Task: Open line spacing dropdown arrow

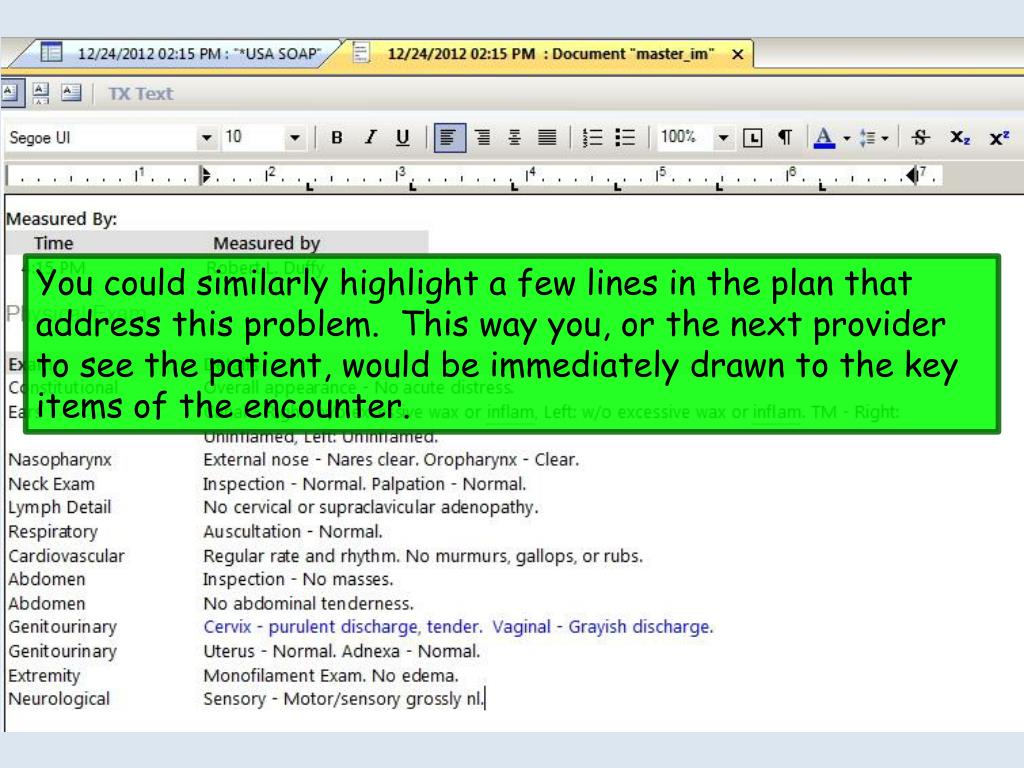Action: pyautogui.click(x=885, y=138)
